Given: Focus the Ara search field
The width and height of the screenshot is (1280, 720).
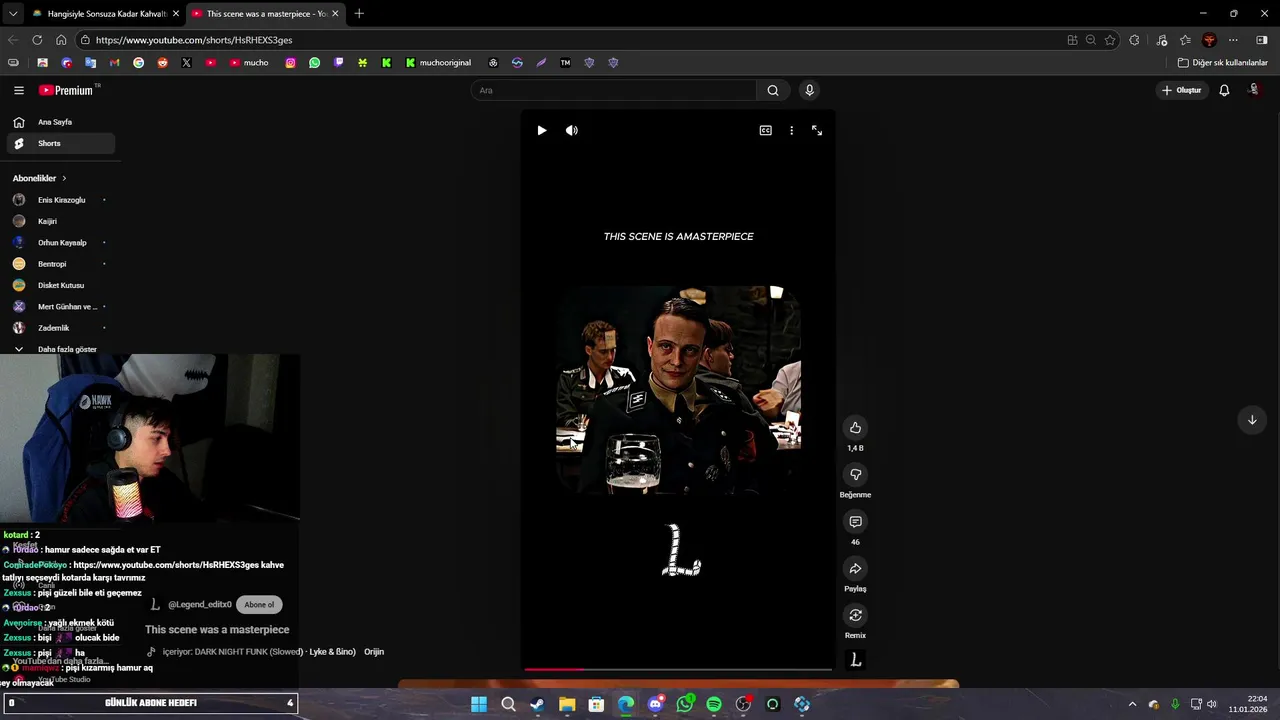Looking at the screenshot, I should 614,90.
